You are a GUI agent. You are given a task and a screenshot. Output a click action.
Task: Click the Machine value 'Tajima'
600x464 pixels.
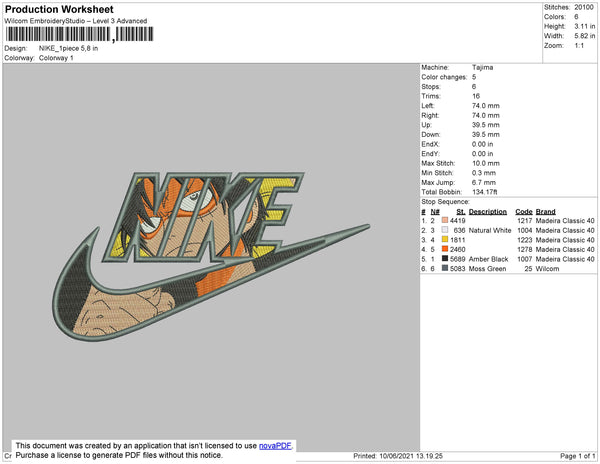[483, 67]
